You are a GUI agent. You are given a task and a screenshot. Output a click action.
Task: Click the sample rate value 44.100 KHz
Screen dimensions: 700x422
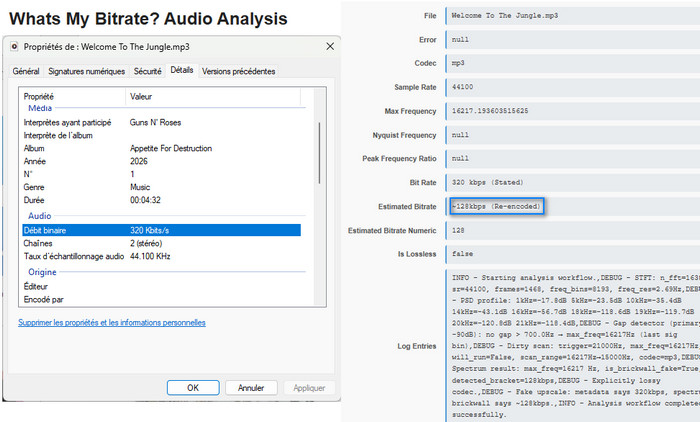(x=150, y=256)
